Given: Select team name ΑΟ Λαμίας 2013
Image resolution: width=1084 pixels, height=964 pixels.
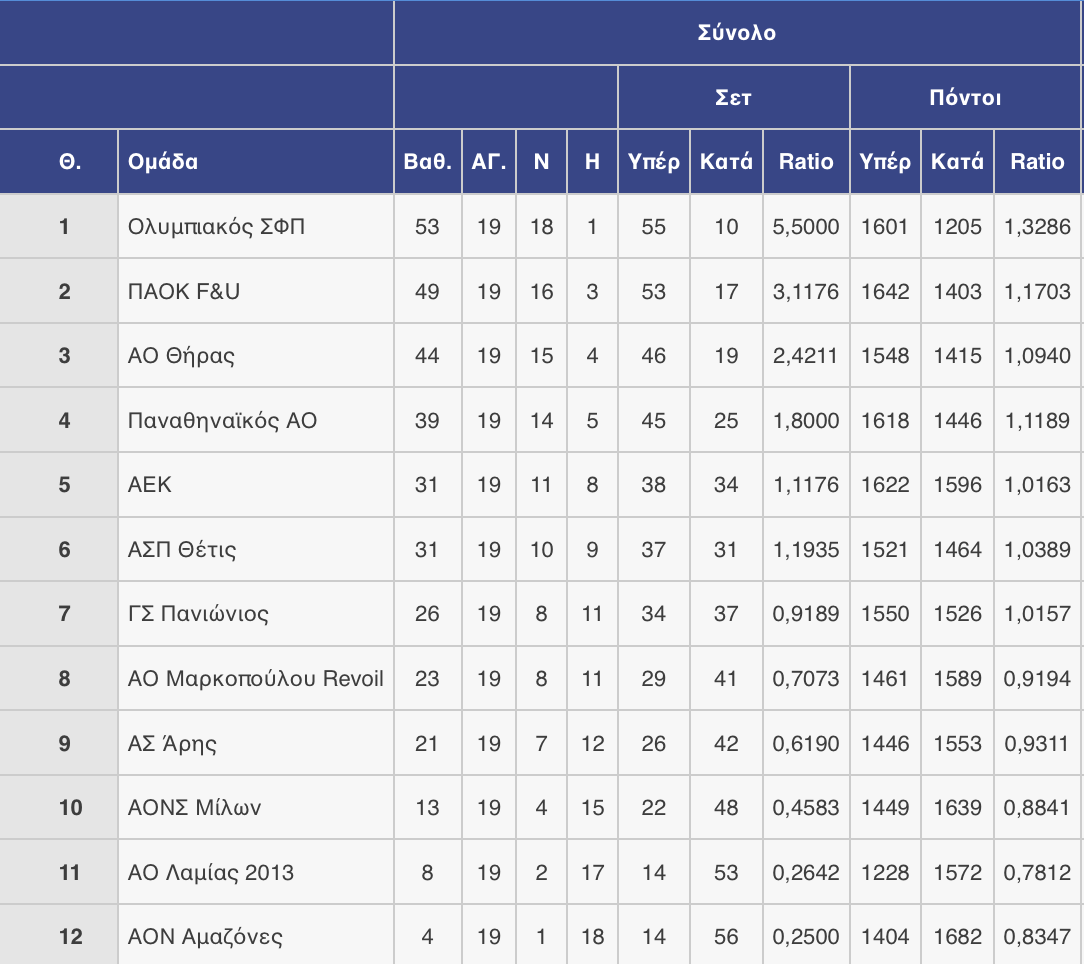Looking at the screenshot, I should (211, 873).
